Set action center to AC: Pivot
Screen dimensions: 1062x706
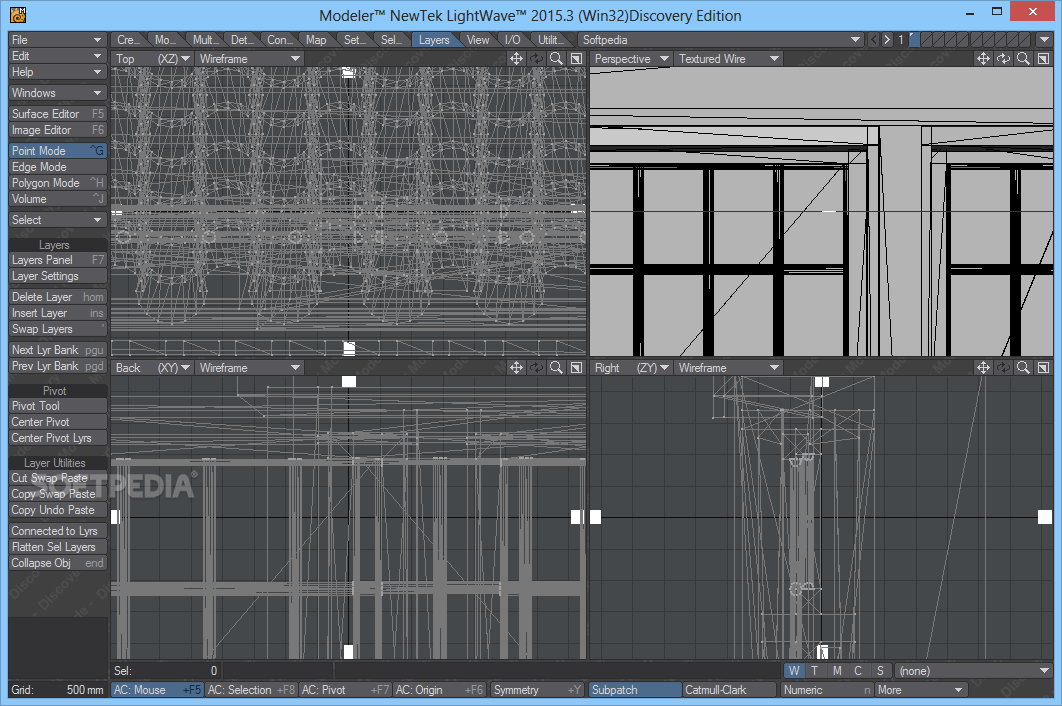coord(345,690)
